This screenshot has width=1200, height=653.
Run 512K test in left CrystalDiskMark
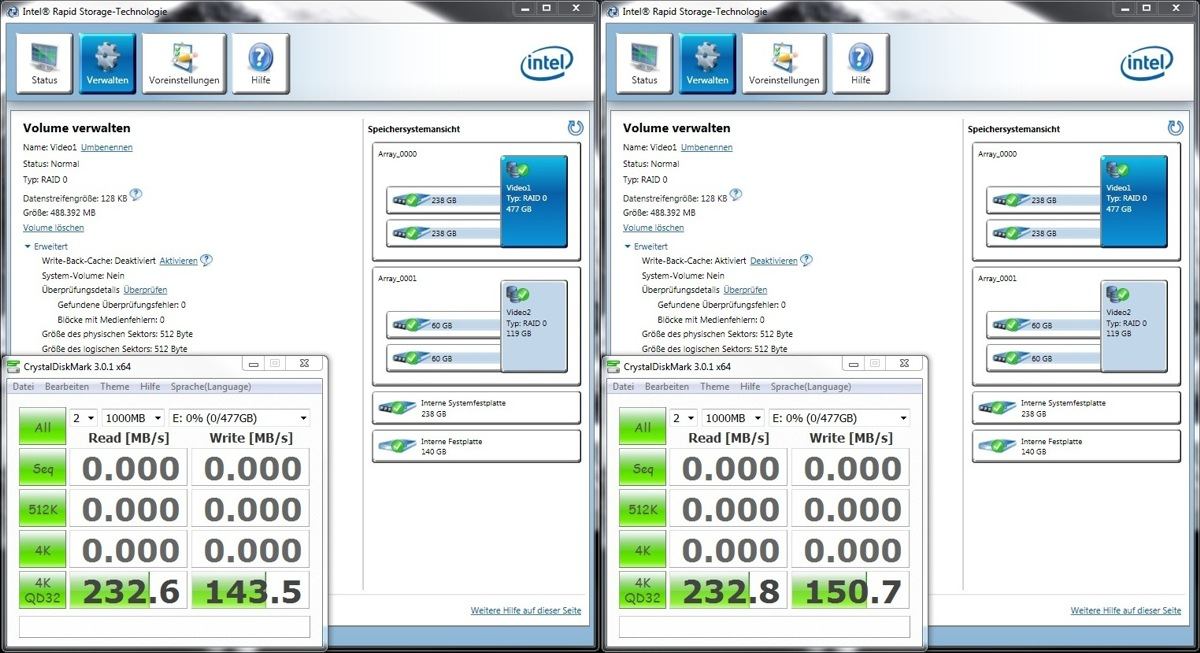click(43, 509)
